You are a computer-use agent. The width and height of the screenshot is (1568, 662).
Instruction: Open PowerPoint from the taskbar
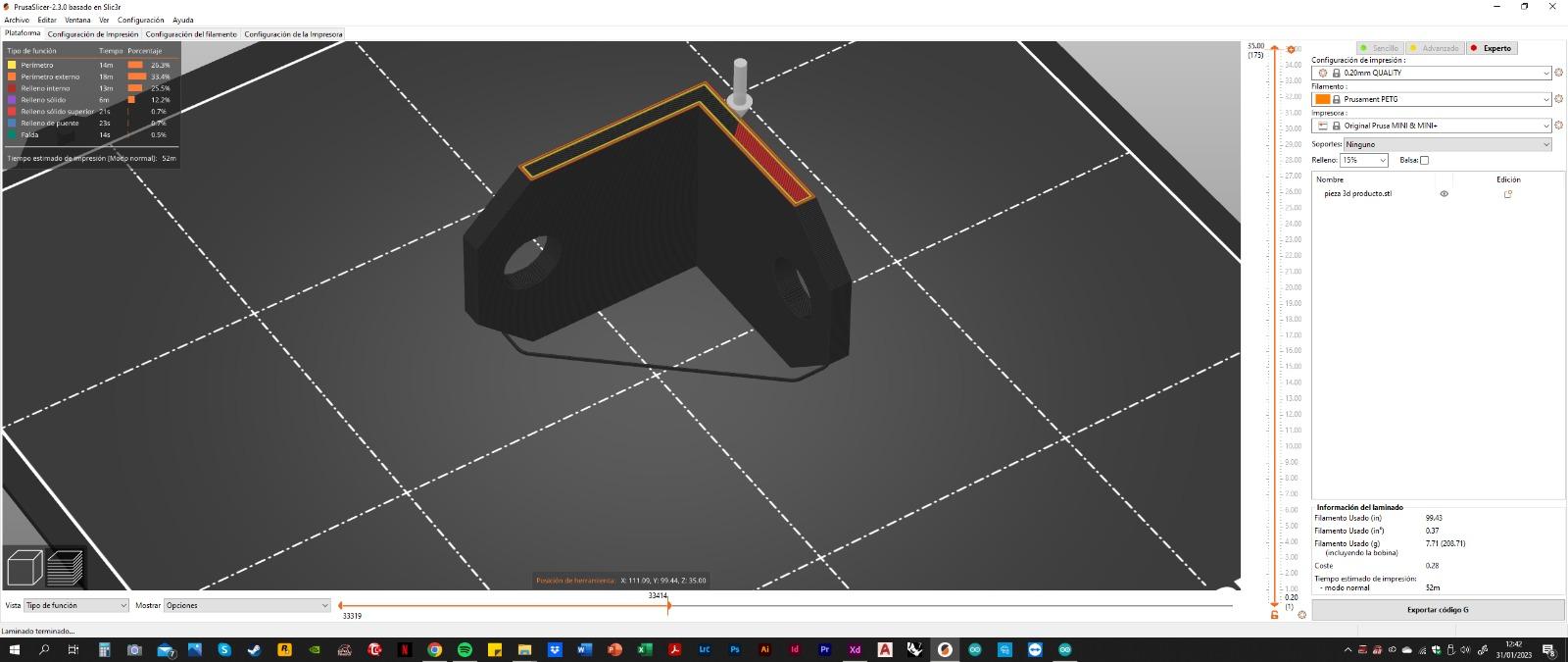coord(614,649)
